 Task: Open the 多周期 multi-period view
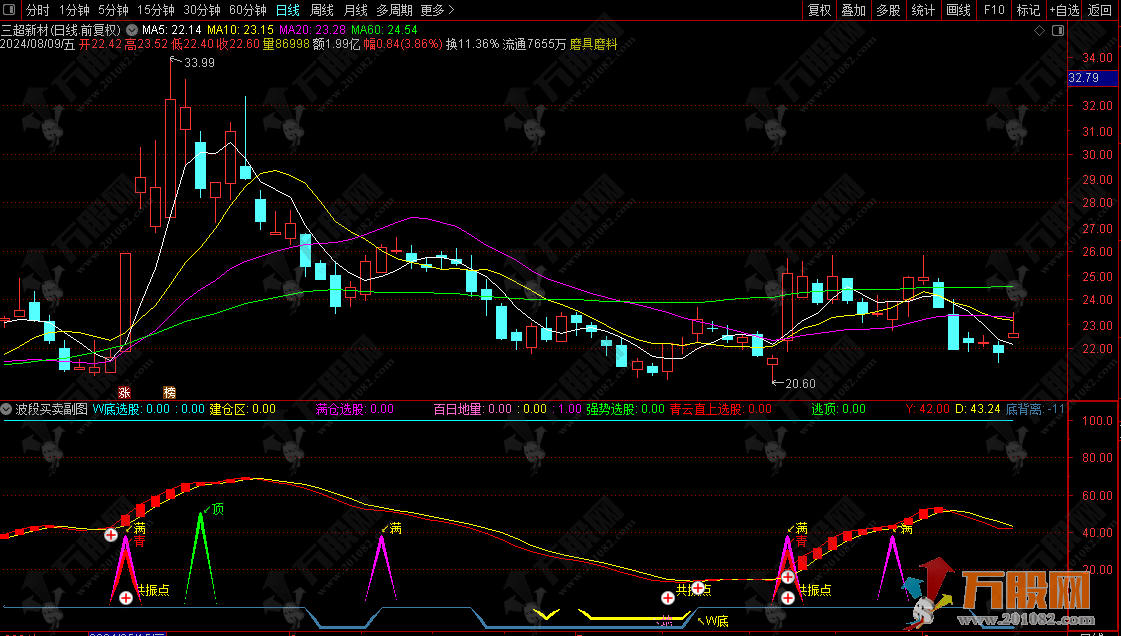pos(394,10)
